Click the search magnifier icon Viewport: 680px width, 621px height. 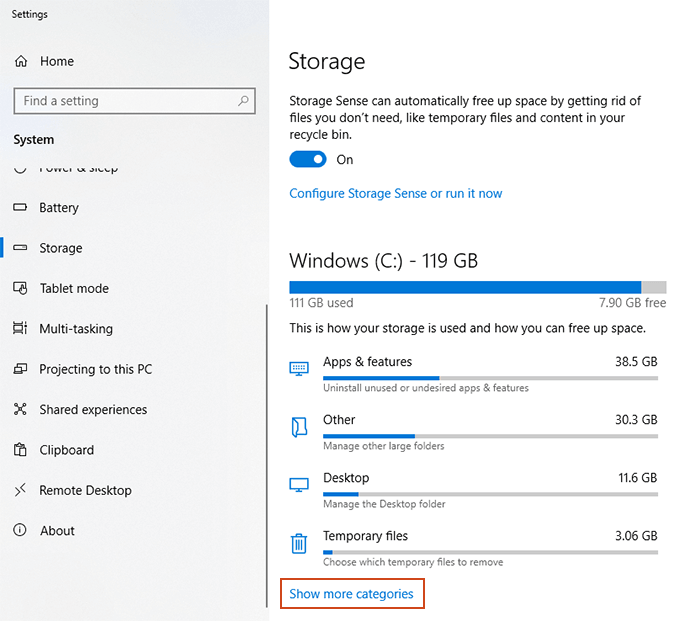tap(243, 101)
